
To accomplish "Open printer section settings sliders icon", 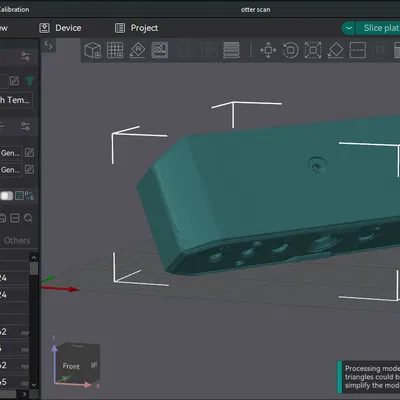I will point(25,56).
